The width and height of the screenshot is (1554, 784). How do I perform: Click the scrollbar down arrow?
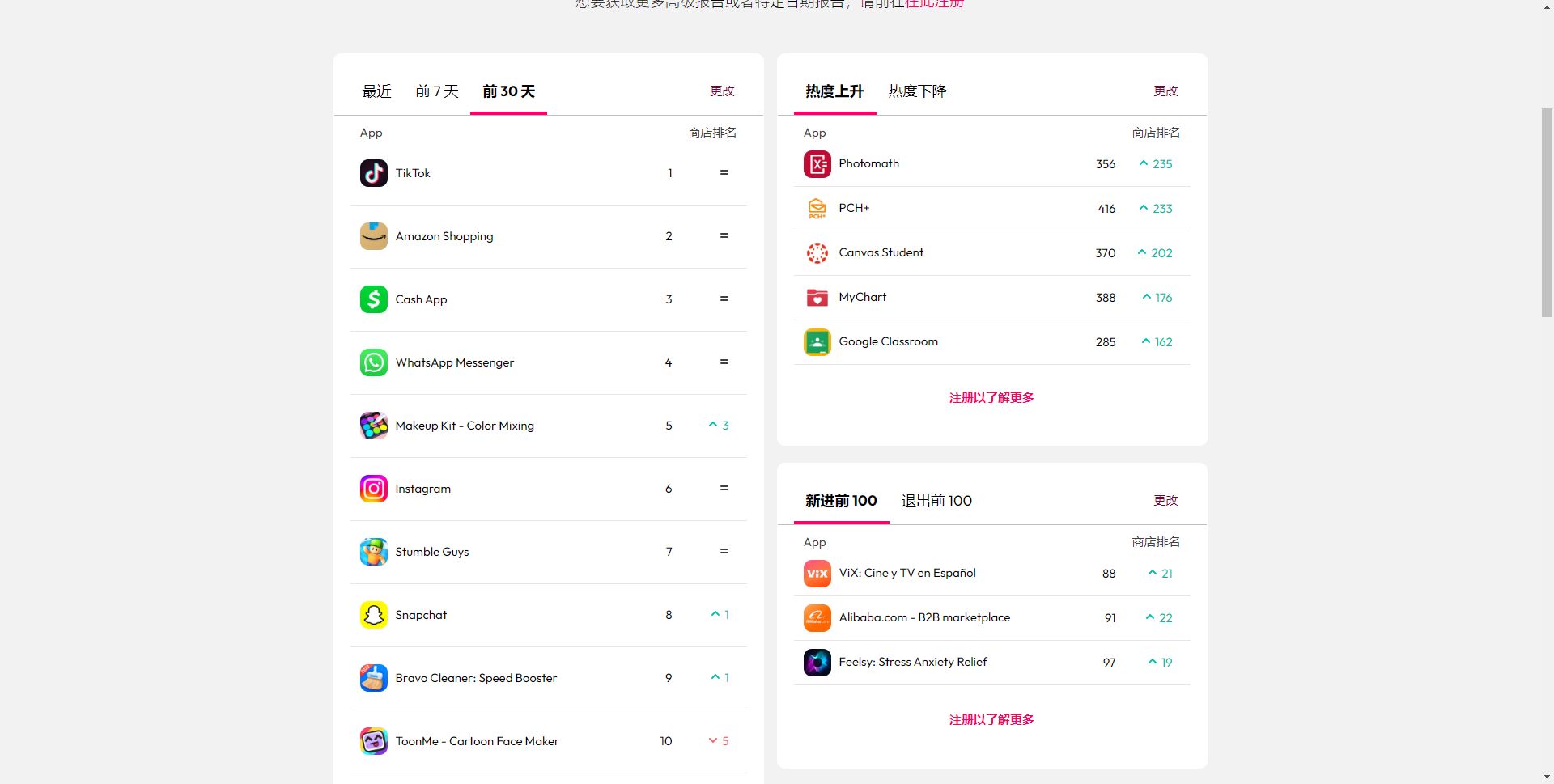tap(1547, 777)
